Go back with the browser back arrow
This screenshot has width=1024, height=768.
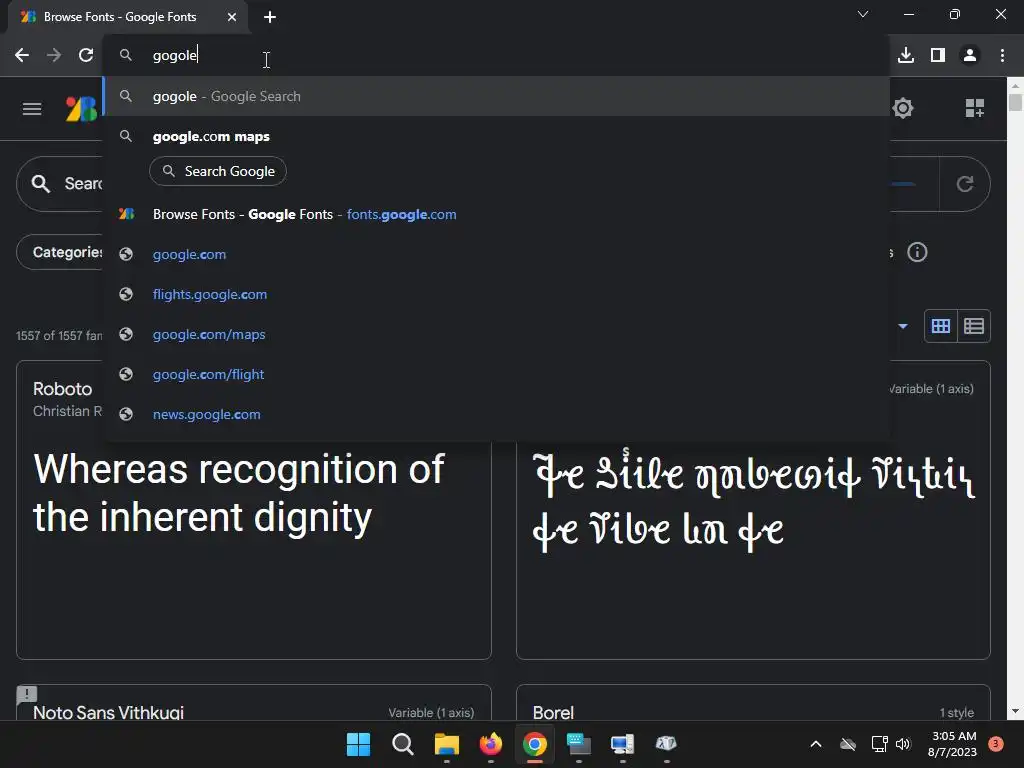pyautogui.click(x=22, y=56)
